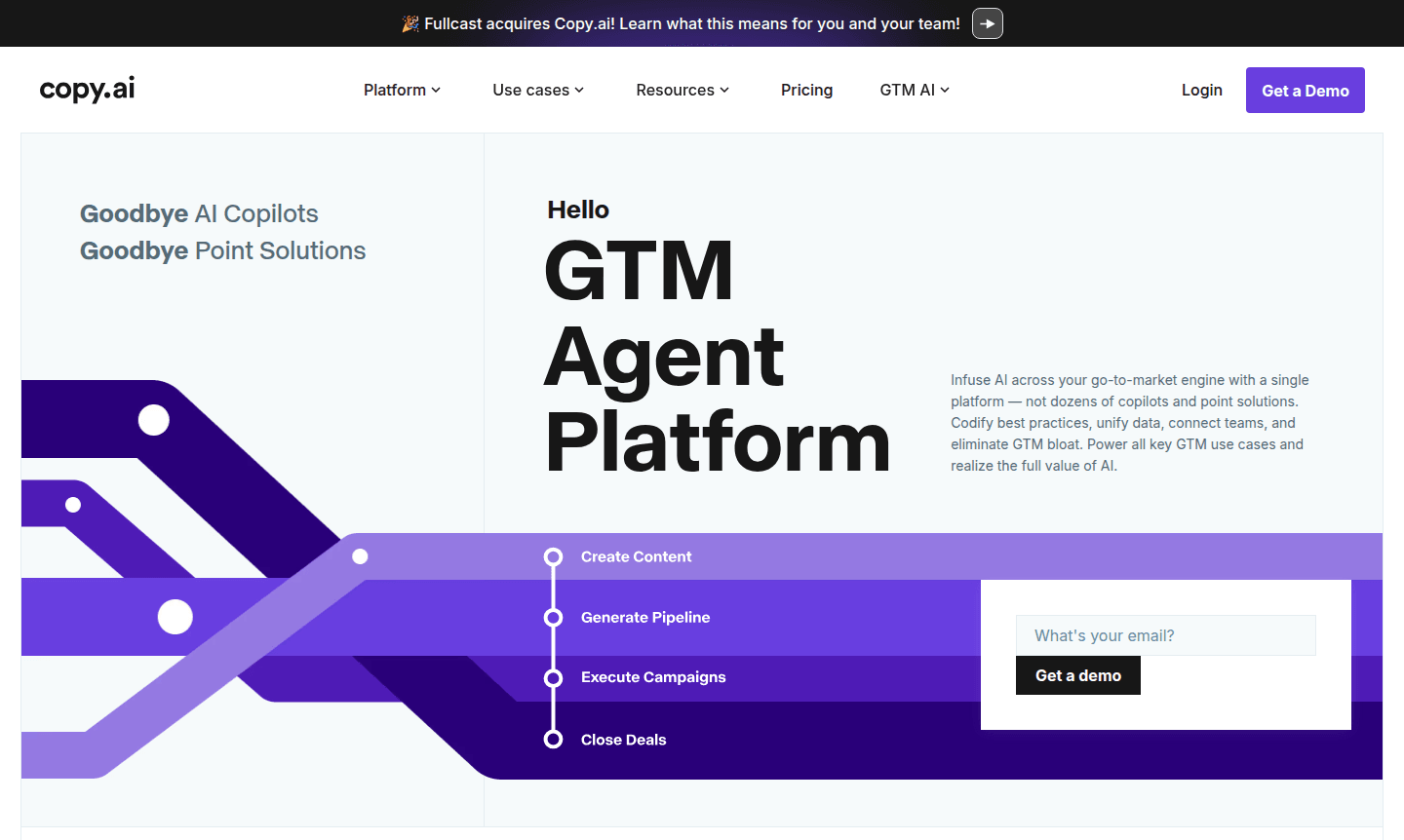
Task: Click the Login link
Action: 1201,90
